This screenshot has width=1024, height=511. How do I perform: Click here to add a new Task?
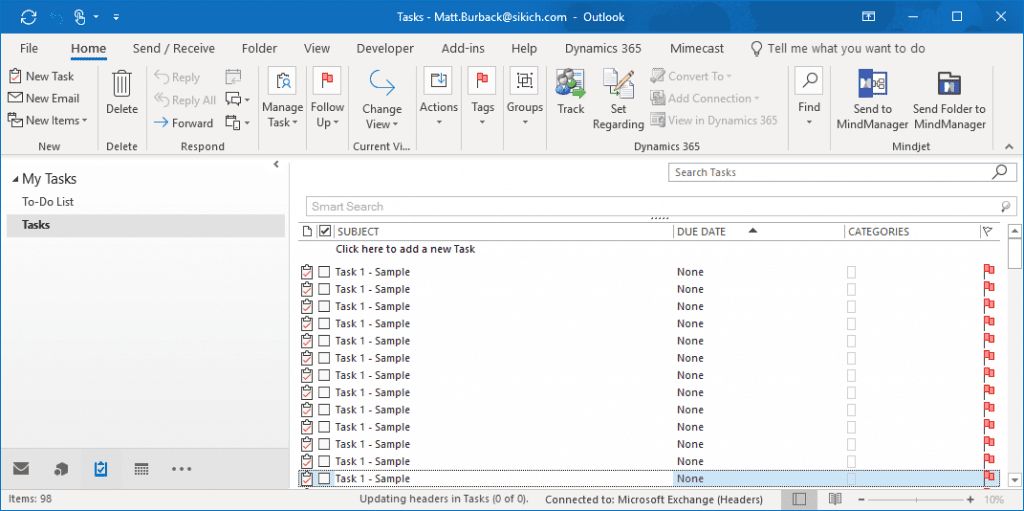tap(405, 249)
